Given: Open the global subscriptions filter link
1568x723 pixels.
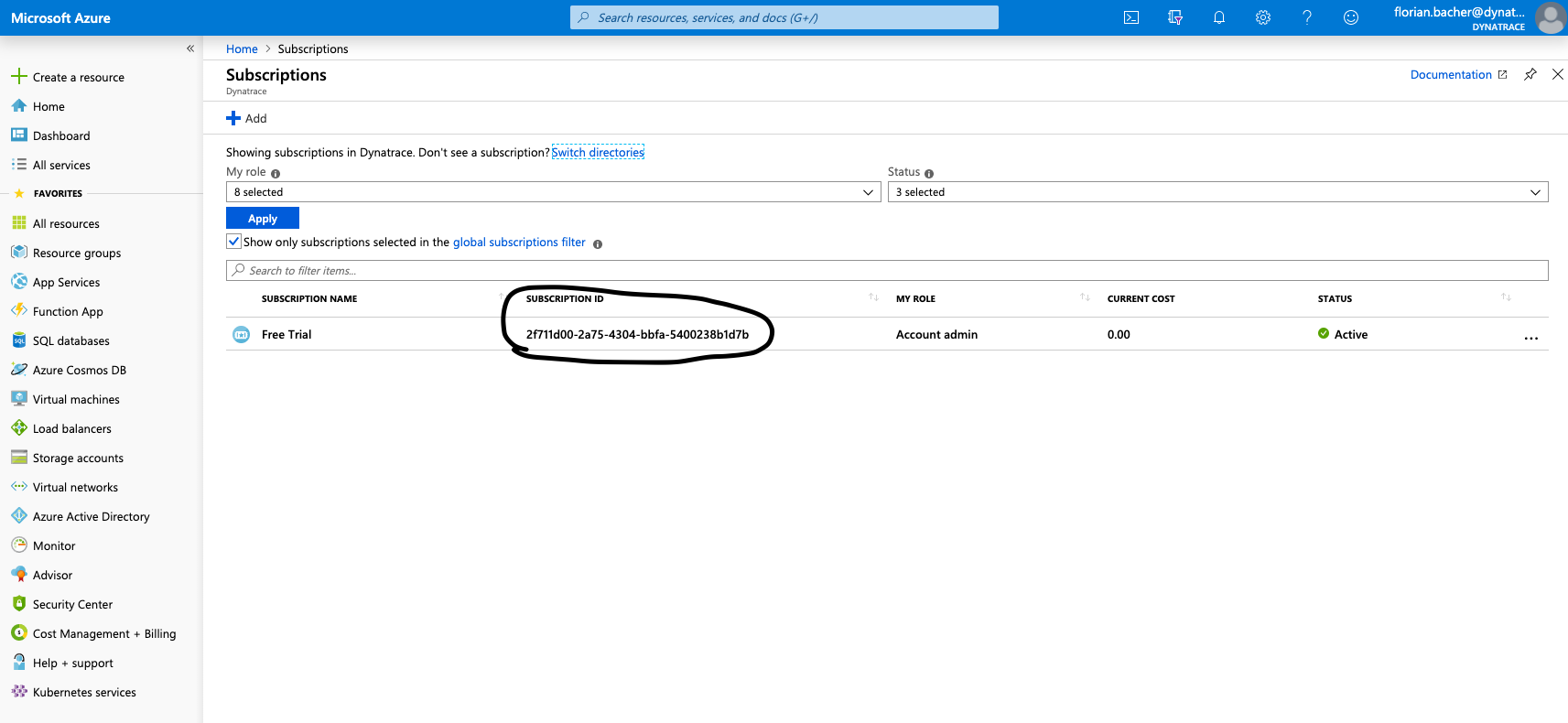Looking at the screenshot, I should [519, 242].
